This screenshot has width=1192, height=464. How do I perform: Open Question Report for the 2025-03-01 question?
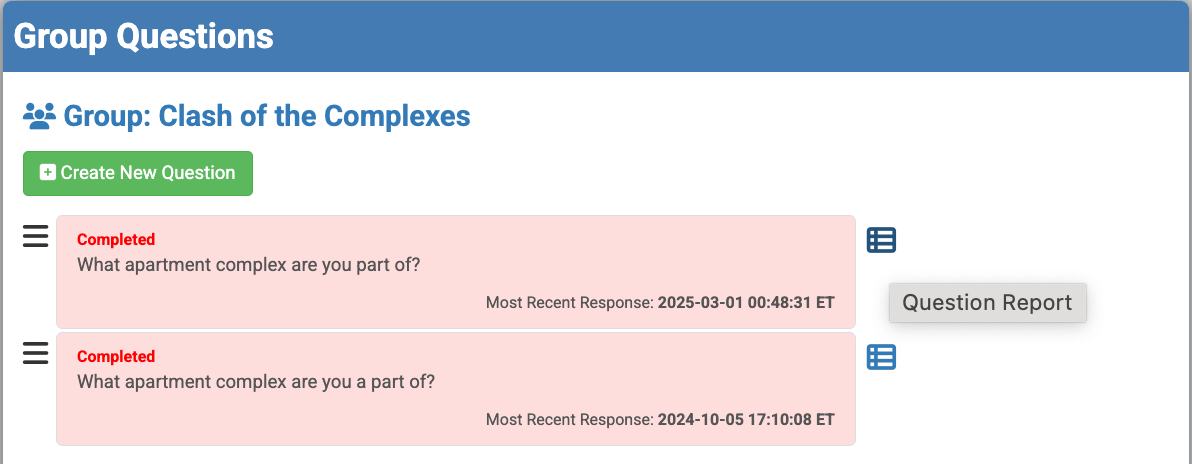point(881,240)
